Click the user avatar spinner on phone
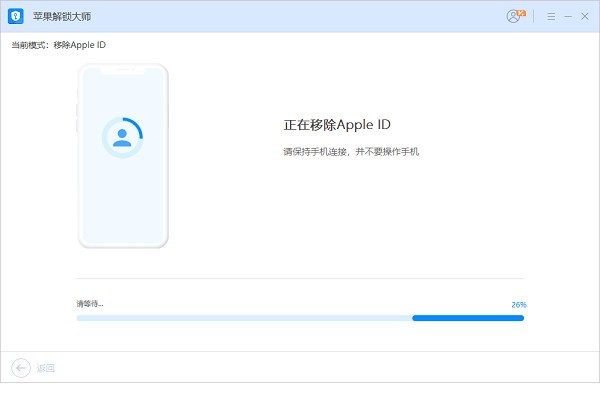This screenshot has width=600, height=400. tap(122, 138)
